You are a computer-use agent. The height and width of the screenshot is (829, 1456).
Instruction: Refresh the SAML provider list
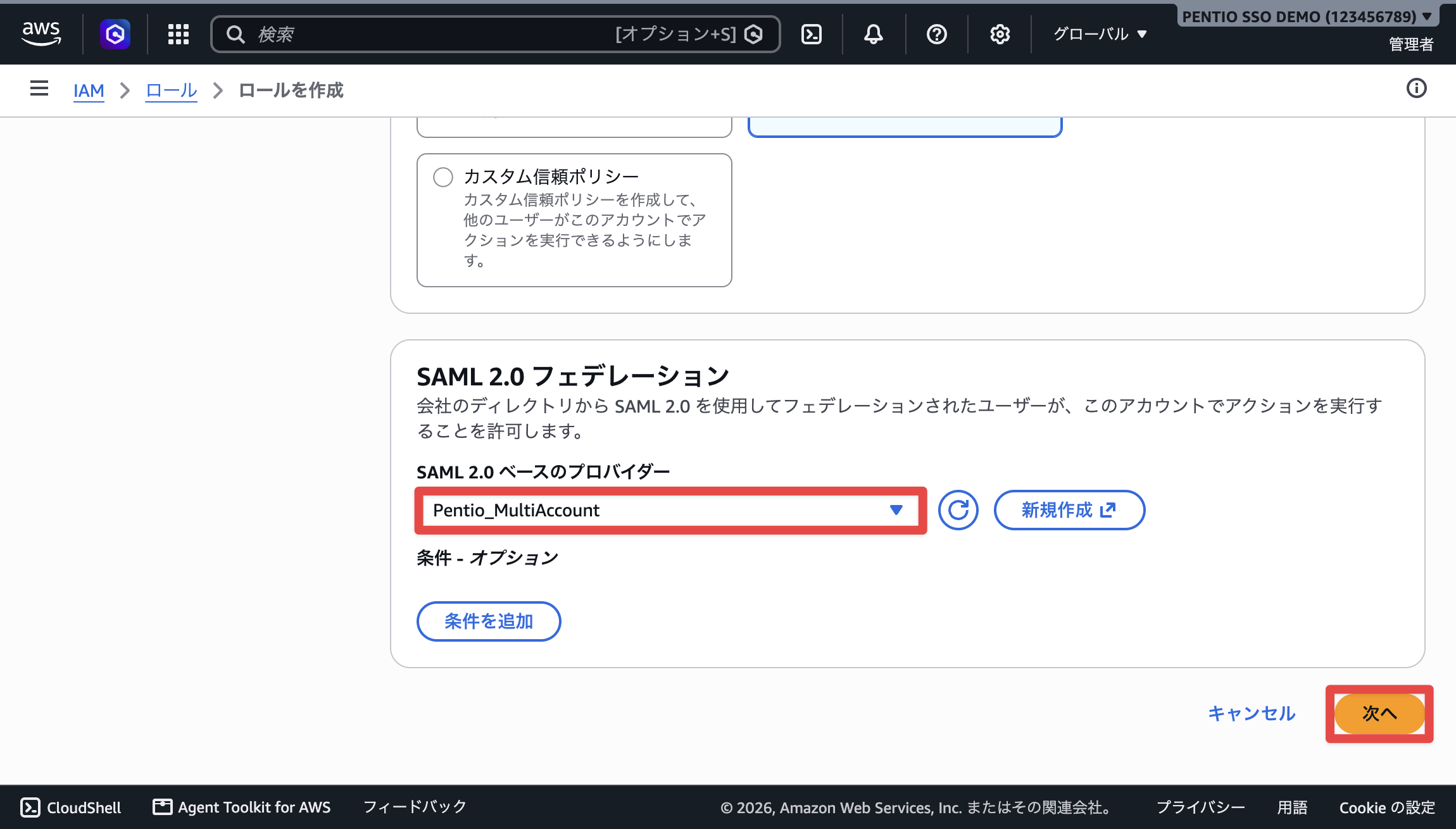tap(958, 510)
